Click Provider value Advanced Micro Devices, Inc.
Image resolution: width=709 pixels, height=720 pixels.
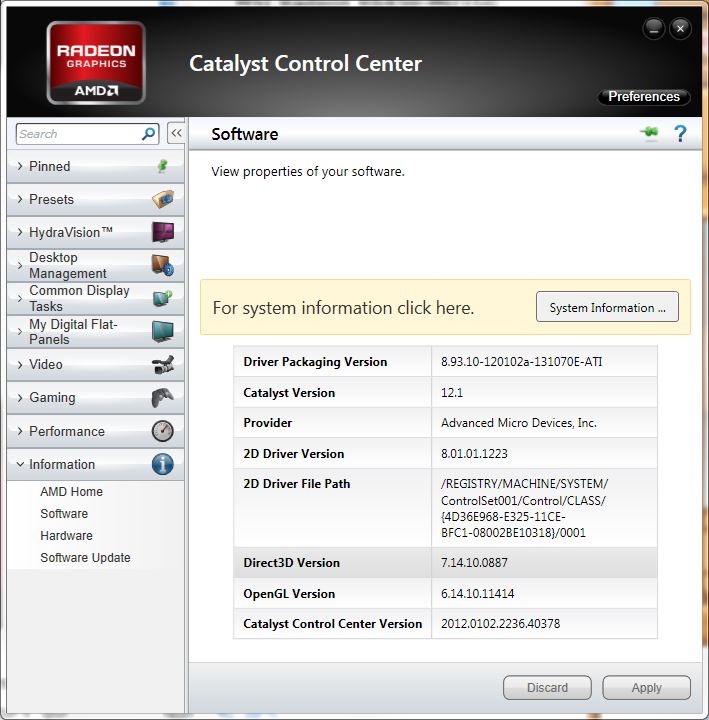click(x=518, y=422)
